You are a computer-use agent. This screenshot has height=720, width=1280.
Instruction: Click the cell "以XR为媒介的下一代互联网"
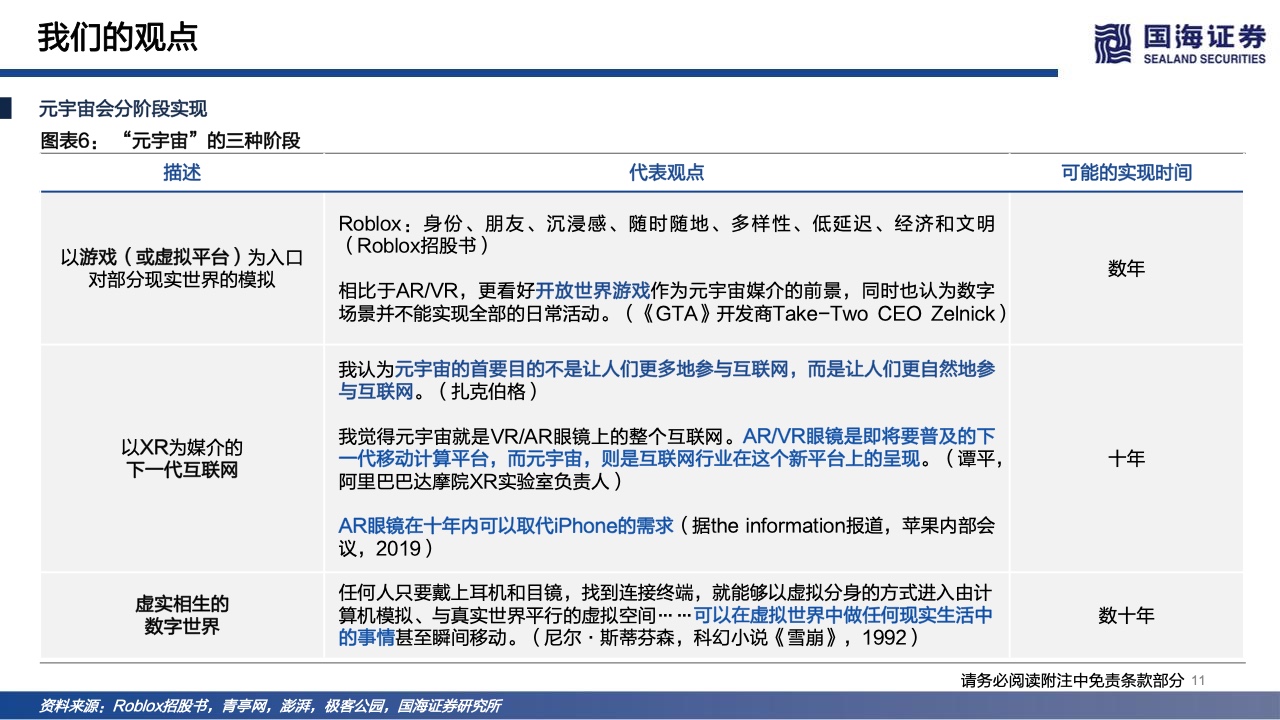coord(182,459)
